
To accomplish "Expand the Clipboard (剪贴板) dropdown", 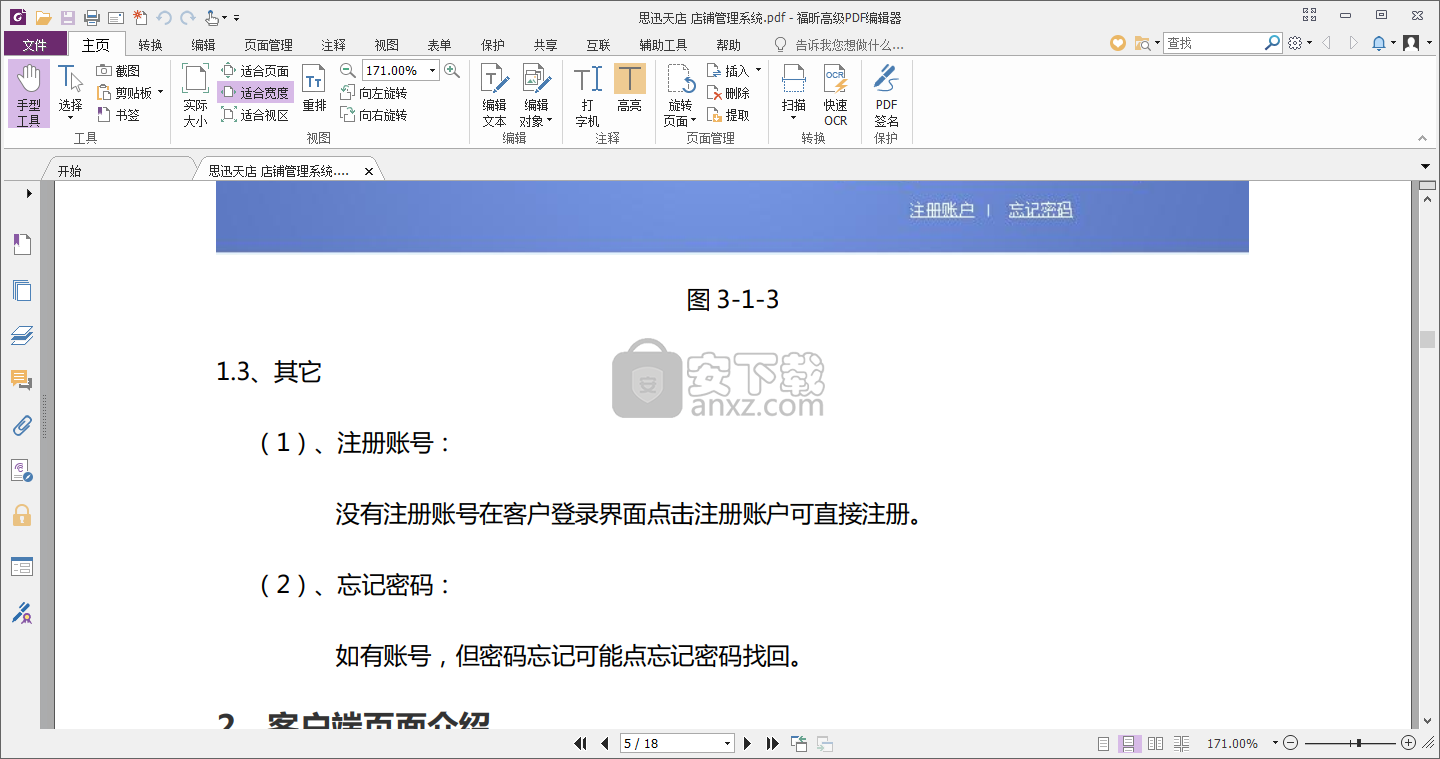I will [160, 93].
